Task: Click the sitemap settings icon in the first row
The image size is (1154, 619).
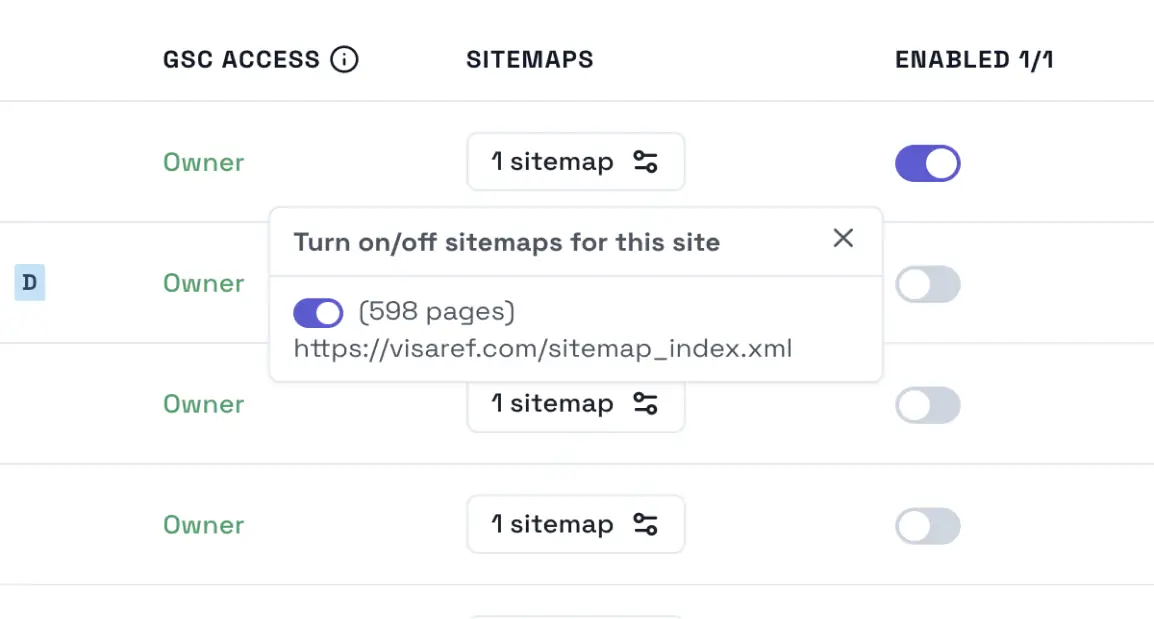Action: click(646, 161)
